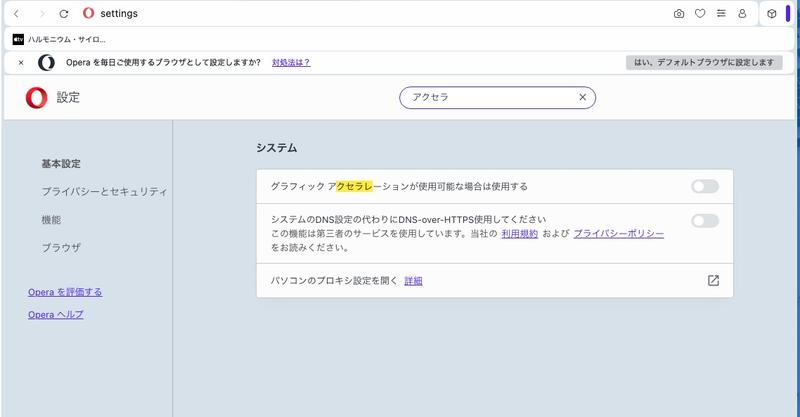The image size is (800, 417).
Task: Open Opera ヘルプ link
Action: coord(56,314)
